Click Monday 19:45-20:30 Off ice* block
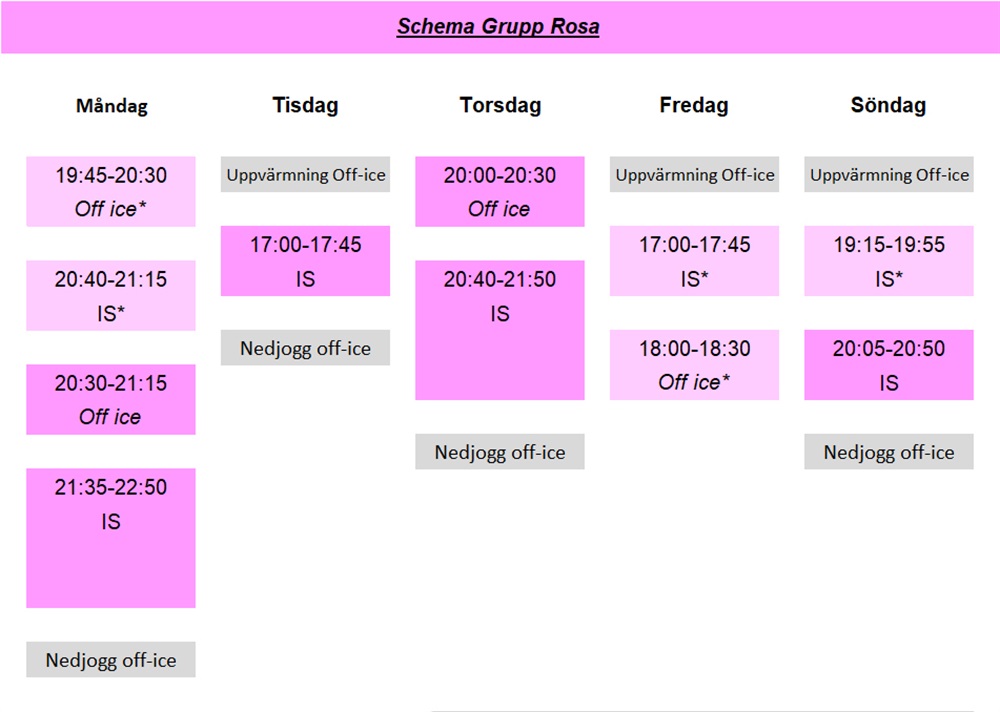Viewport: 1000px width, 712px height. [111, 191]
